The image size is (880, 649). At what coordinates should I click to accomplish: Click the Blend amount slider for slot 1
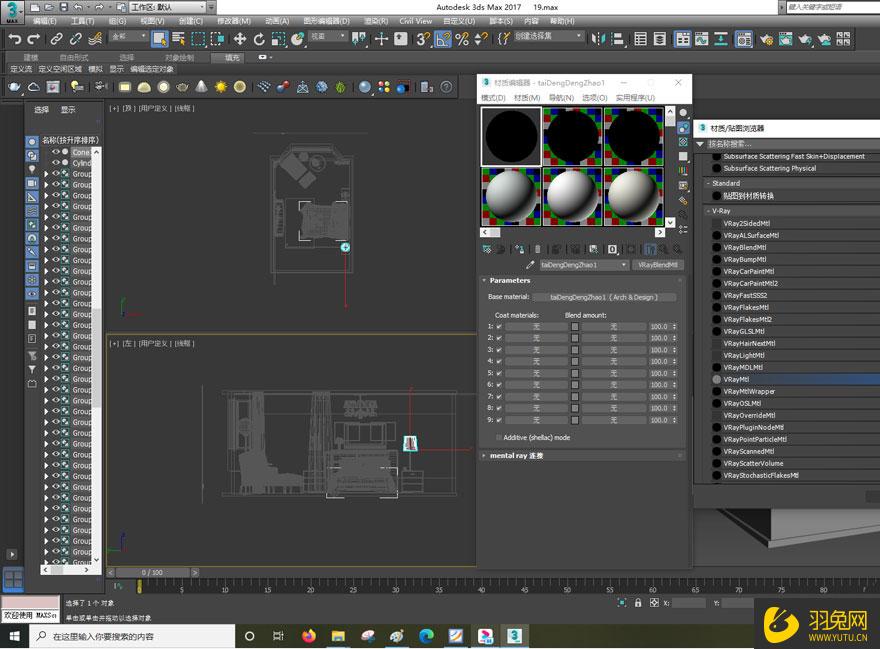click(575, 327)
